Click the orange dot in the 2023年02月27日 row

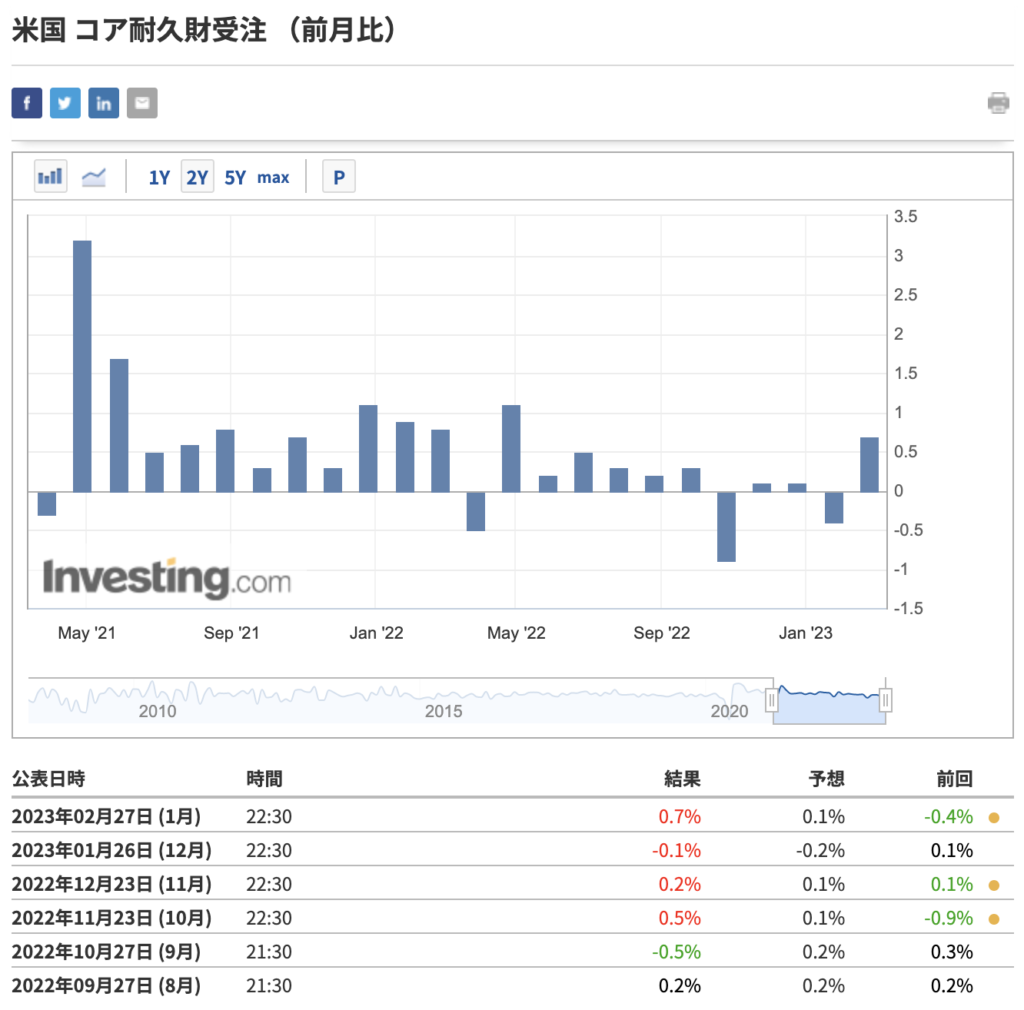[994, 817]
